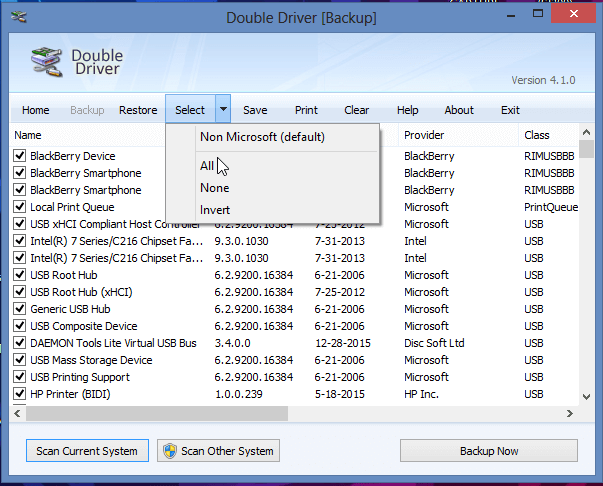Click the horizontal scrollbar left arrow
Screen dimensions: 603x486
click(x=17, y=414)
